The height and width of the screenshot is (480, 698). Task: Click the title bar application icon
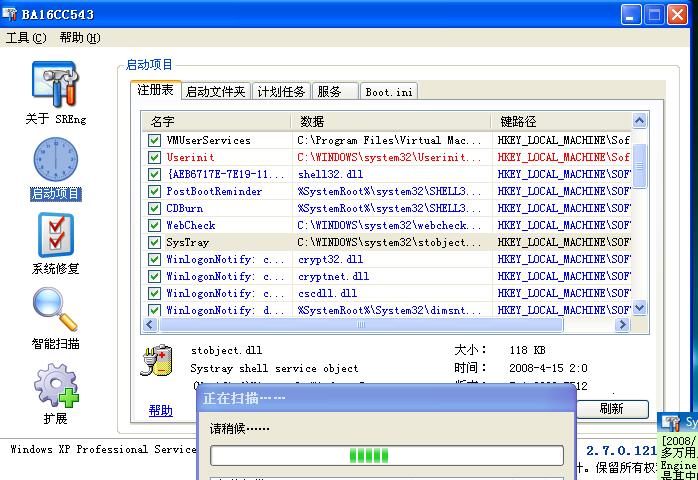click(x=10, y=14)
